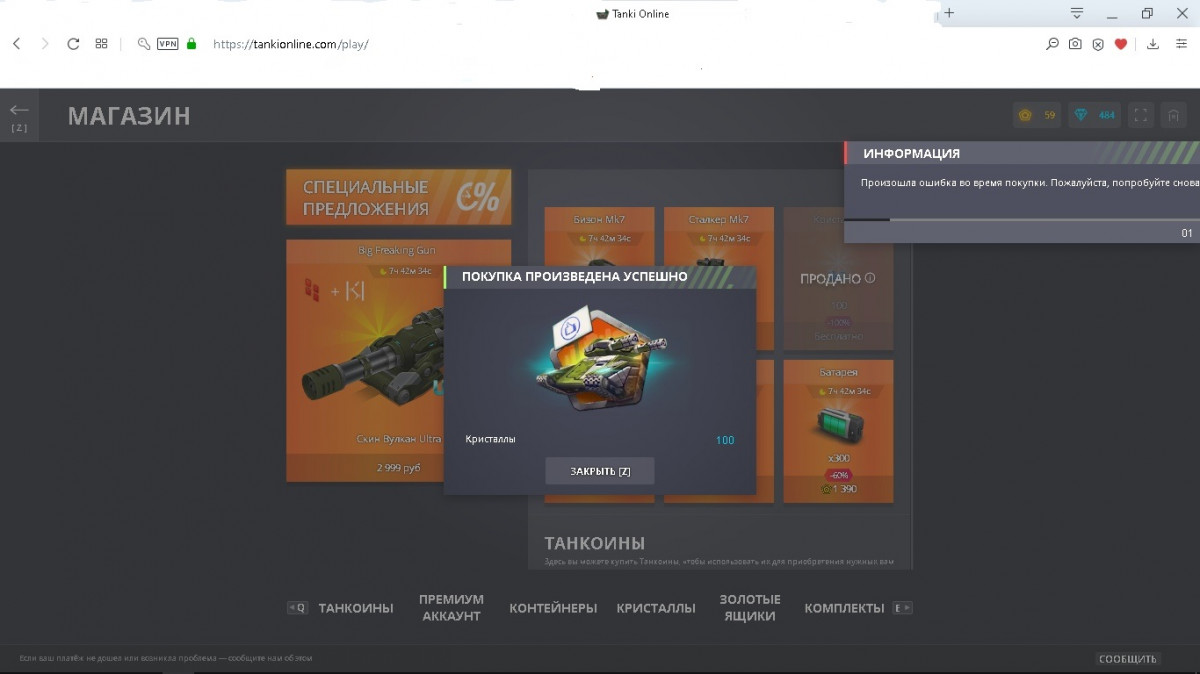
Task: Click the 100 crystals amount
Action: (725, 440)
